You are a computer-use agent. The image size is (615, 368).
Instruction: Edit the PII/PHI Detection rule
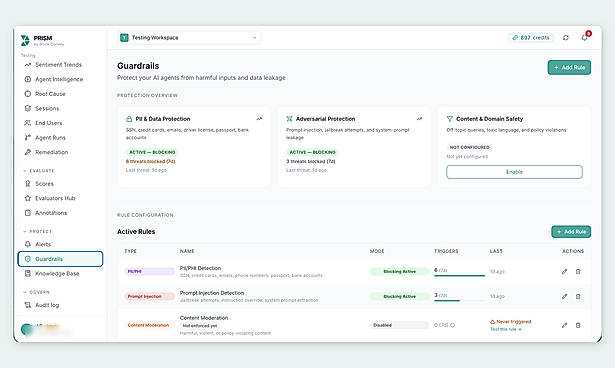click(x=564, y=271)
